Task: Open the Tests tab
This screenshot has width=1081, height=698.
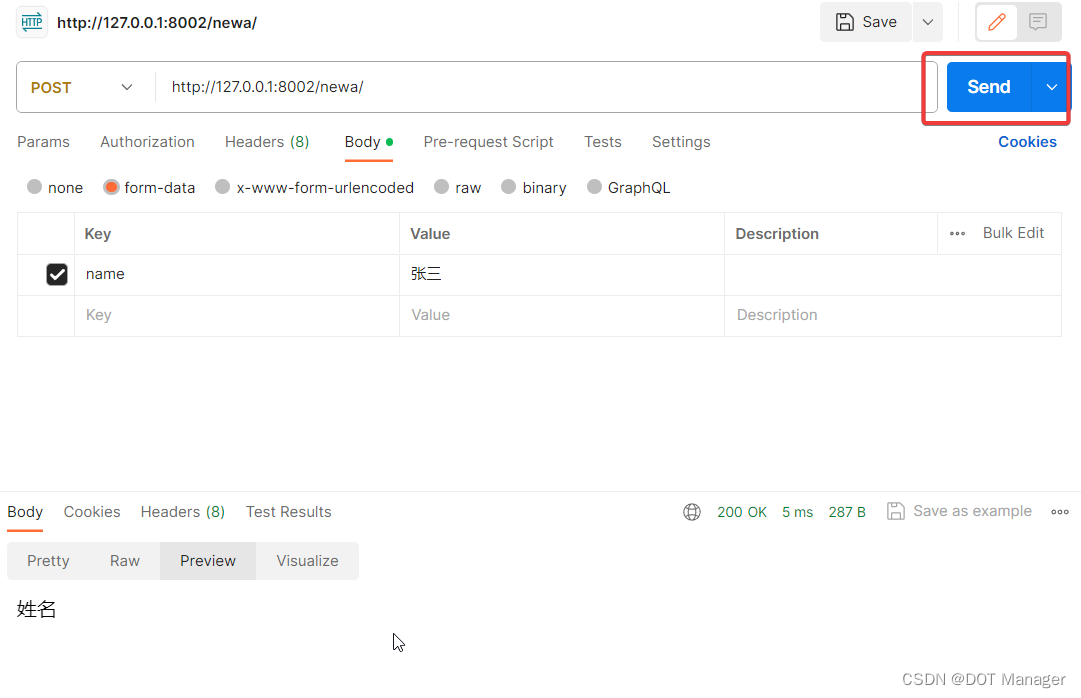Action: (603, 142)
